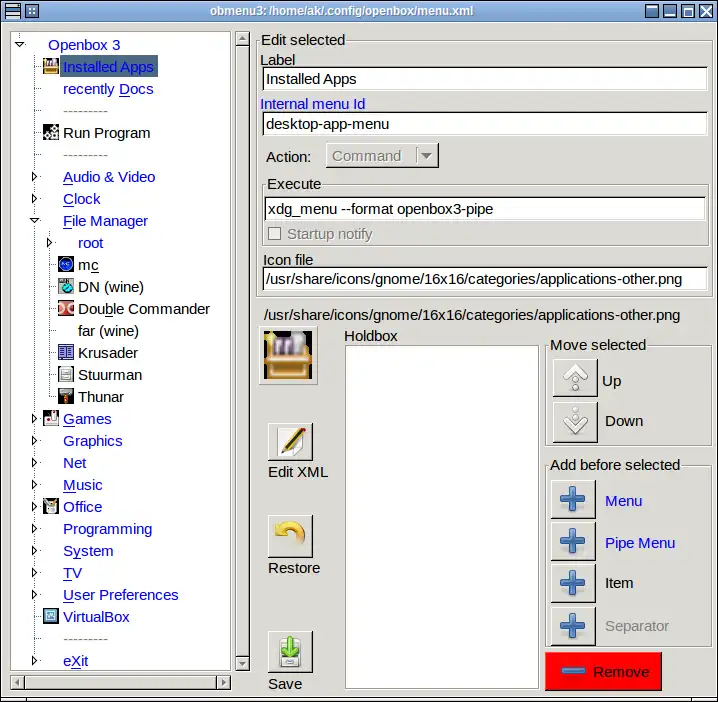Image resolution: width=718 pixels, height=702 pixels.
Task: Move selected item Up
Action: pyautogui.click(x=575, y=378)
